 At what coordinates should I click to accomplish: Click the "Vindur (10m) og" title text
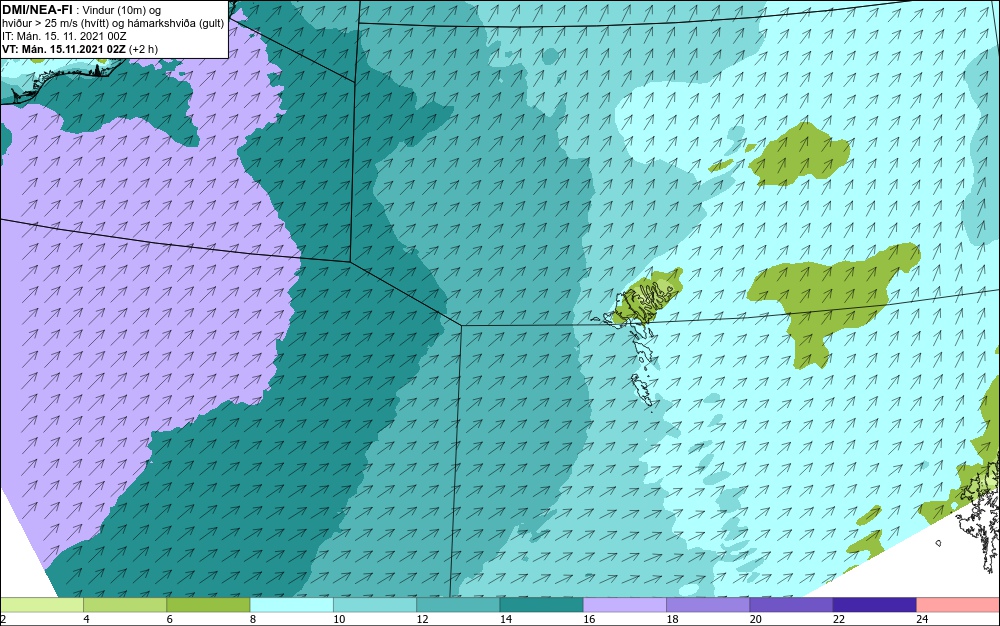[x=122, y=10]
